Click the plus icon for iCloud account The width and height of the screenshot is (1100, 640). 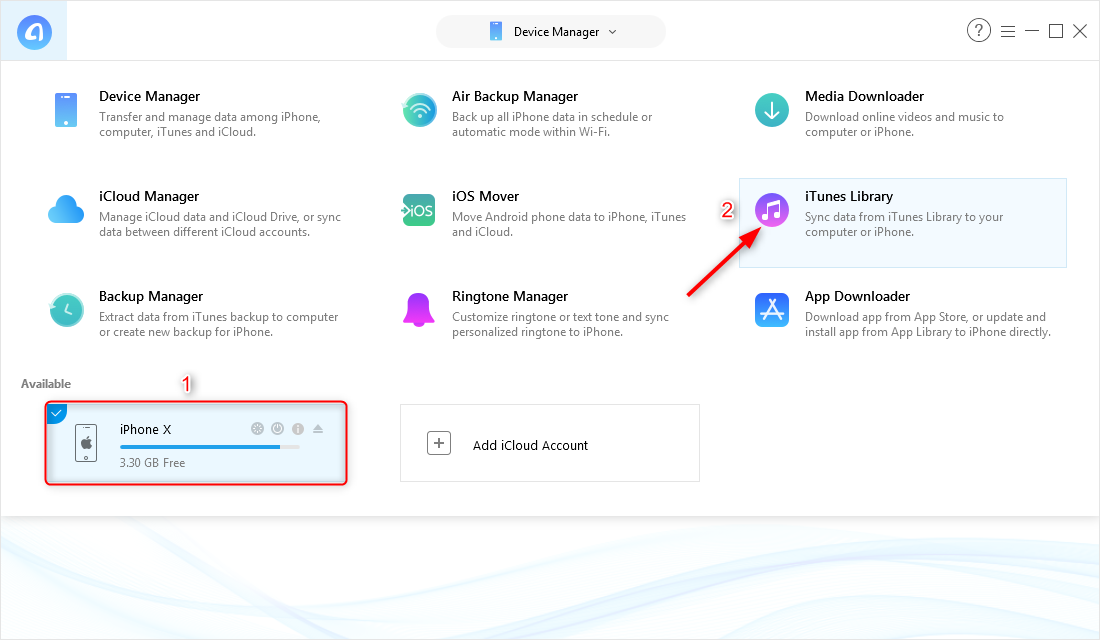[x=439, y=443]
